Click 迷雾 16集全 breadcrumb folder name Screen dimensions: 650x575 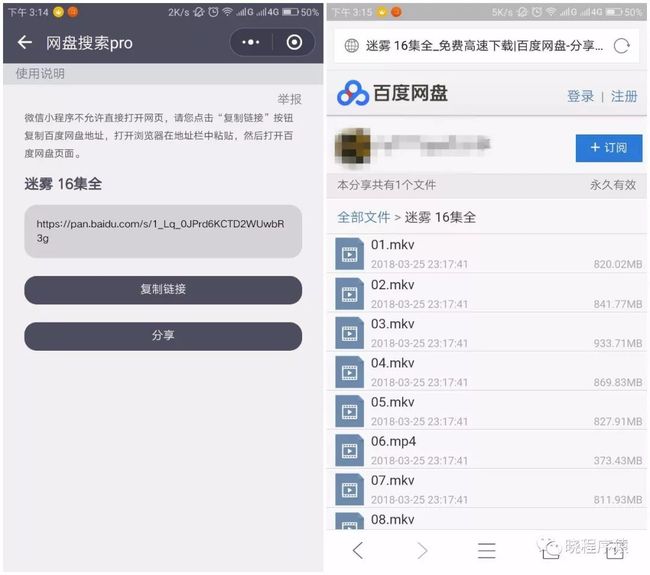tap(440, 217)
